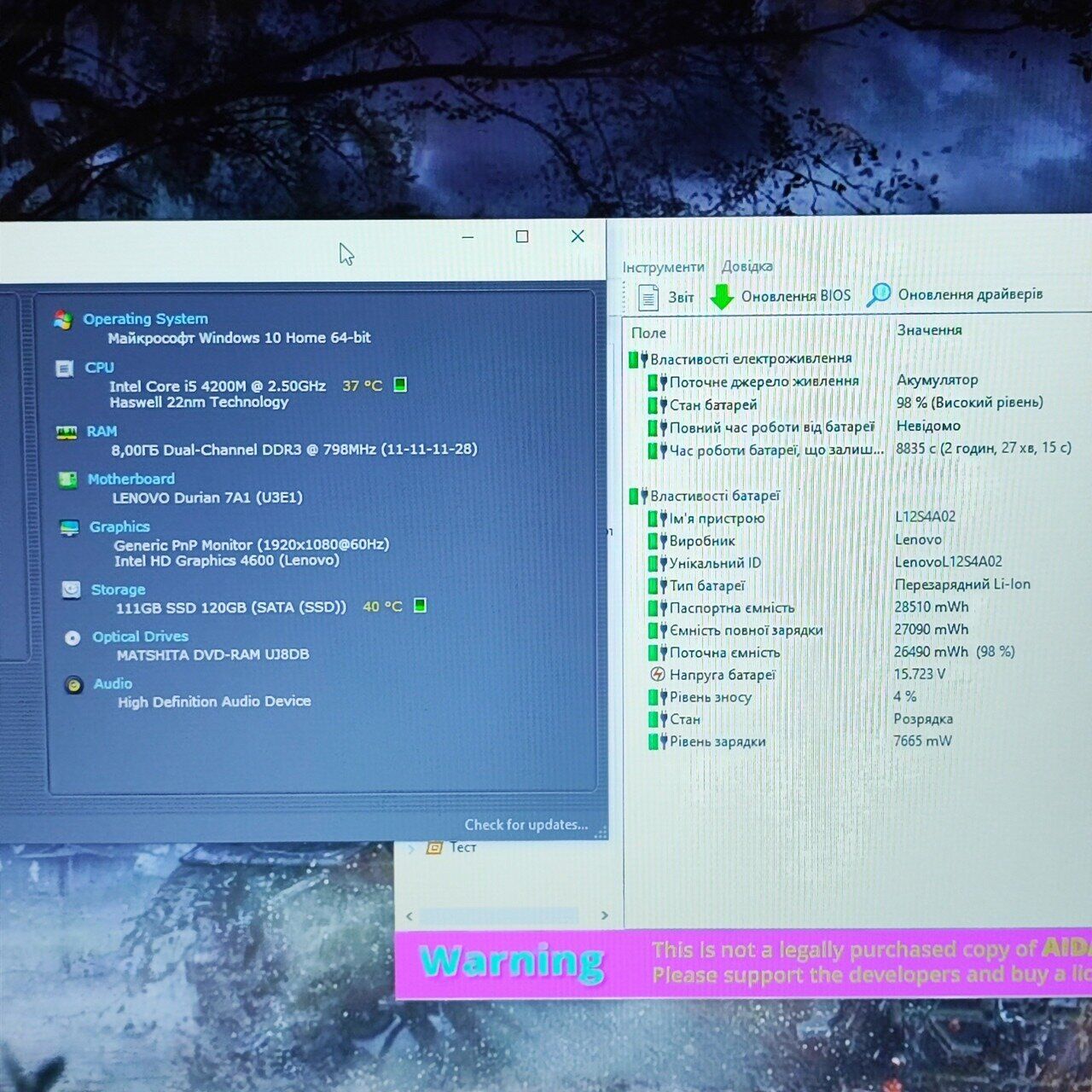Click the Storage drive icon

tap(71, 590)
